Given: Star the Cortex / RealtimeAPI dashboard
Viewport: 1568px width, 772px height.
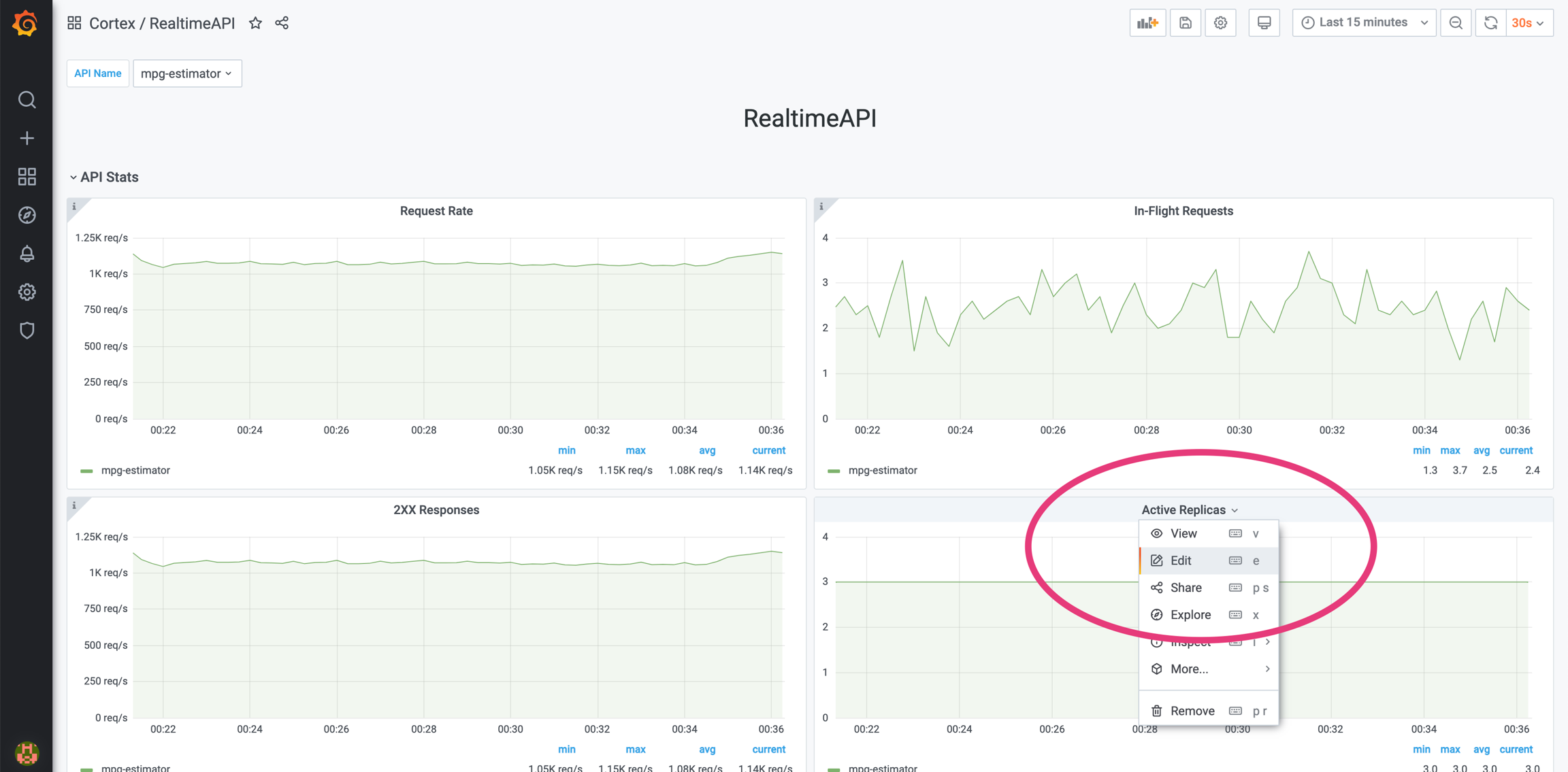Looking at the screenshot, I should tap(255, 23).
